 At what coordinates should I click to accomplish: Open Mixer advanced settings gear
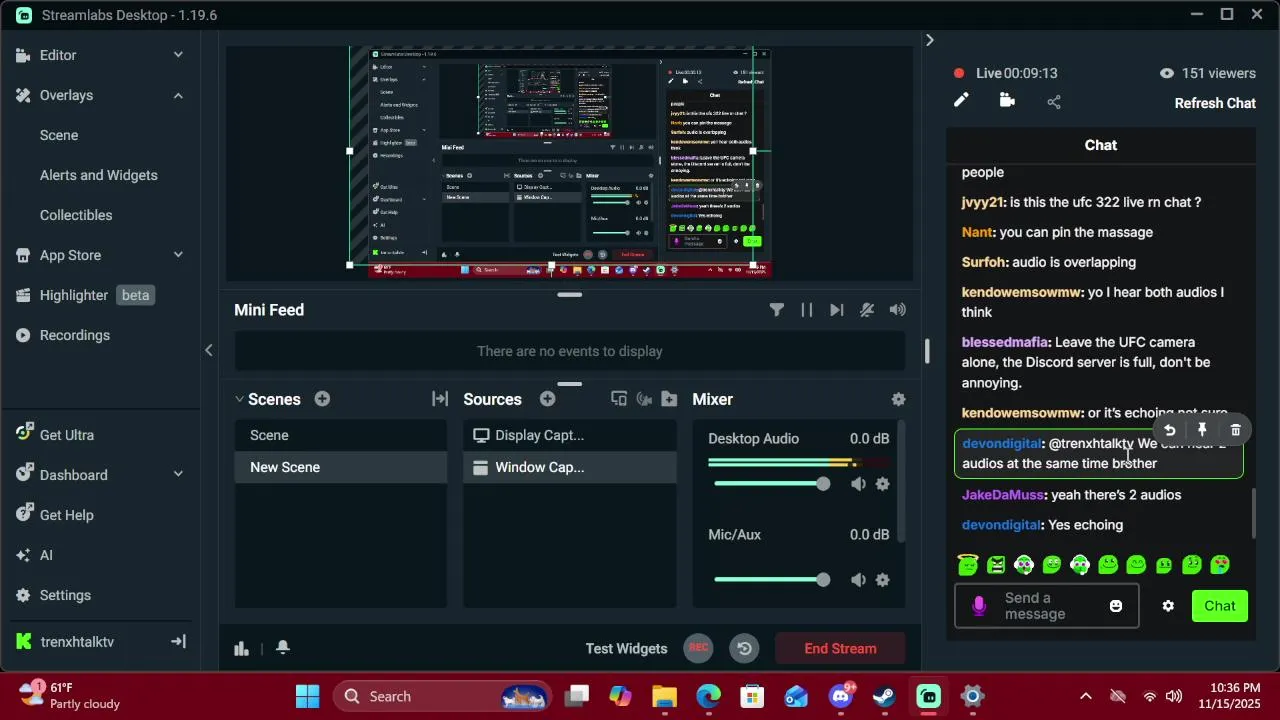[x=898, y=399]
